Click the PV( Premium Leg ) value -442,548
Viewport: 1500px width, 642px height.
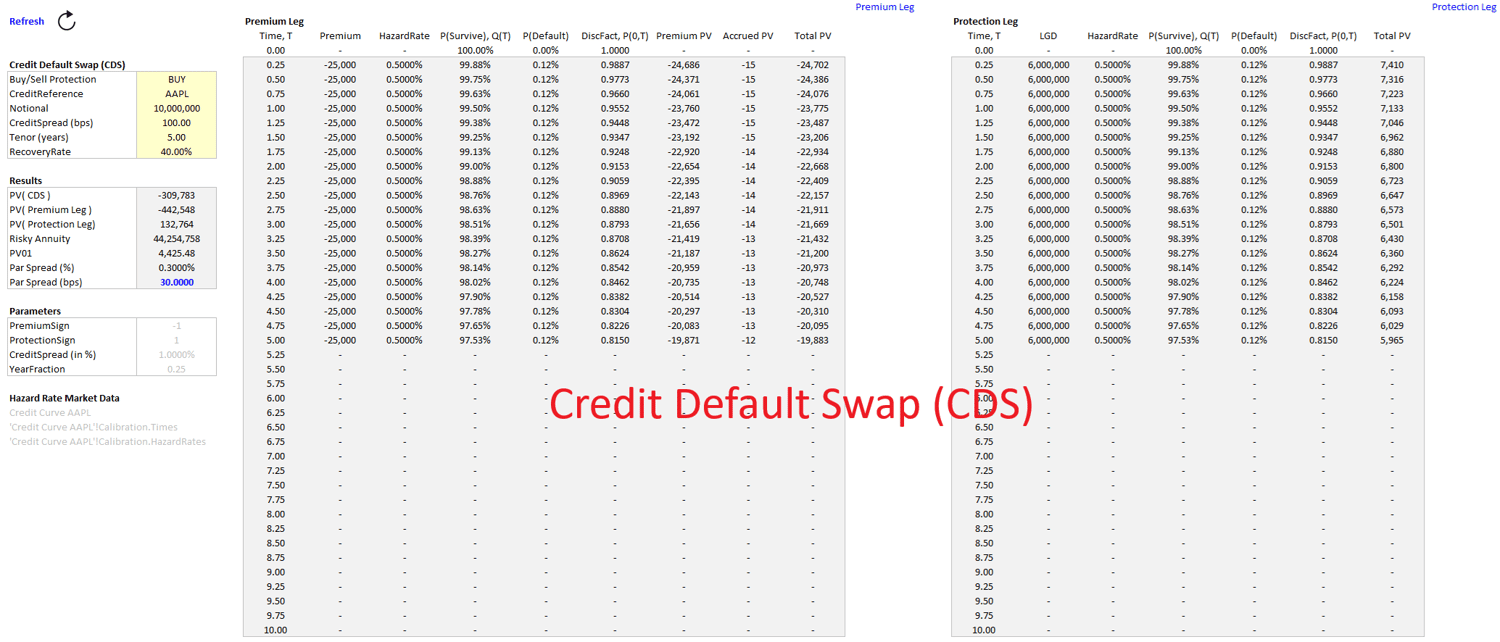pyautogui.click(x=177, y=210)
